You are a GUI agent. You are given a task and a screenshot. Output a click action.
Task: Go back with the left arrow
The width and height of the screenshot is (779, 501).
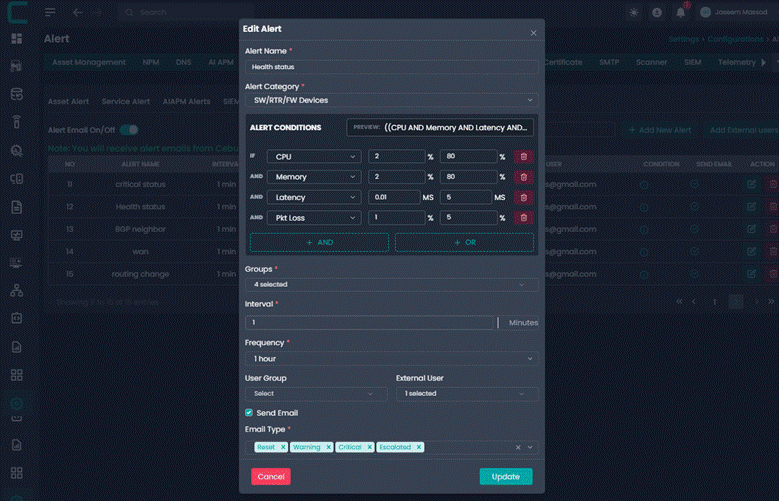78,12
